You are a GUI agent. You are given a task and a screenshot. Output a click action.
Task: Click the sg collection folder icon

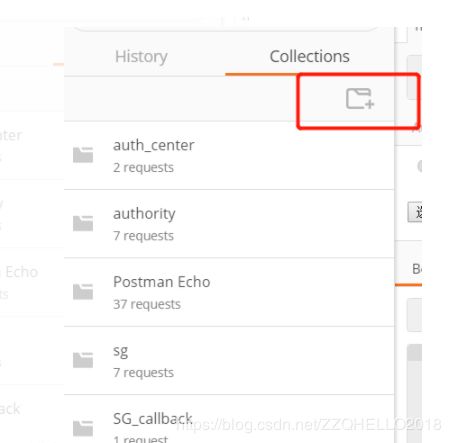pyautogui.click(x=83, y=360)
